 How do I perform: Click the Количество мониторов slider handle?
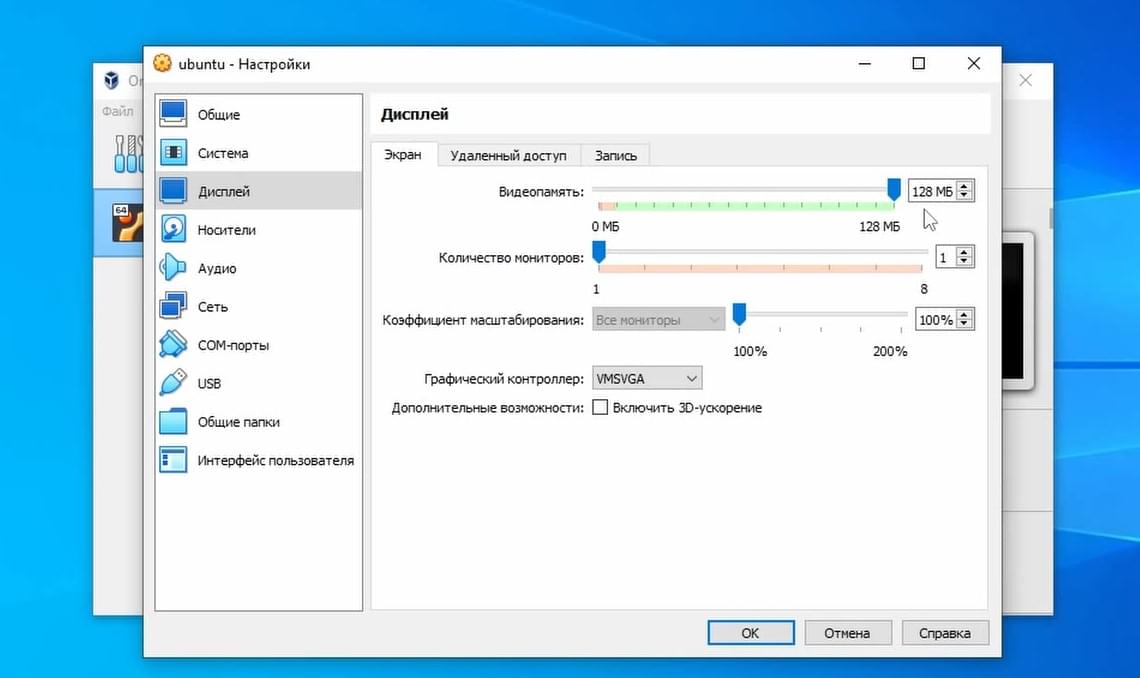pos(599,252)
